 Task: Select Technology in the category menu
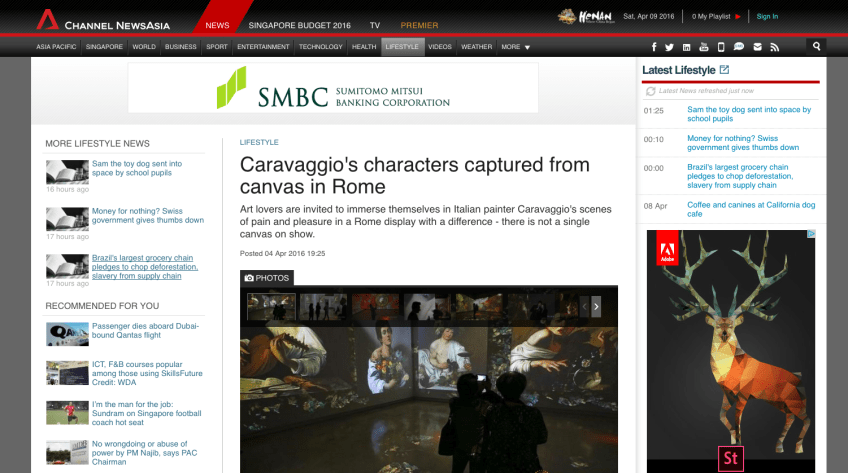(320, 47)
